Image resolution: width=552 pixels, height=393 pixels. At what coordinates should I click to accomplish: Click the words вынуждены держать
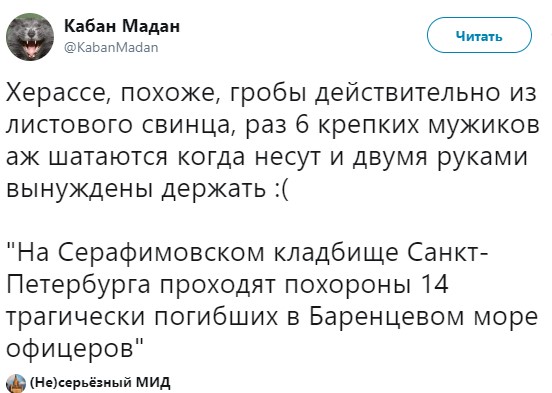[137, 189]
